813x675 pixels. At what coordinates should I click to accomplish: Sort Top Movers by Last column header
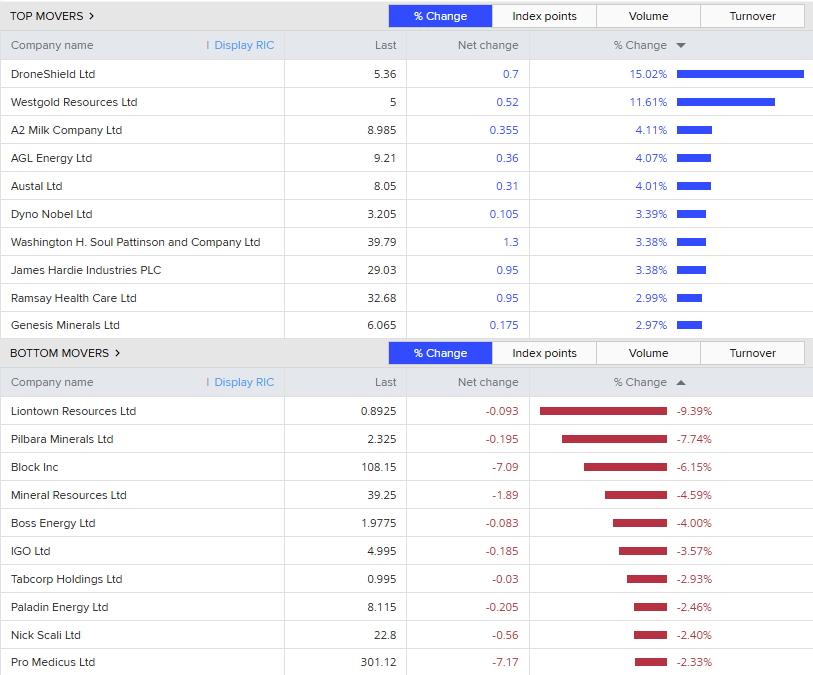point(385,45)
